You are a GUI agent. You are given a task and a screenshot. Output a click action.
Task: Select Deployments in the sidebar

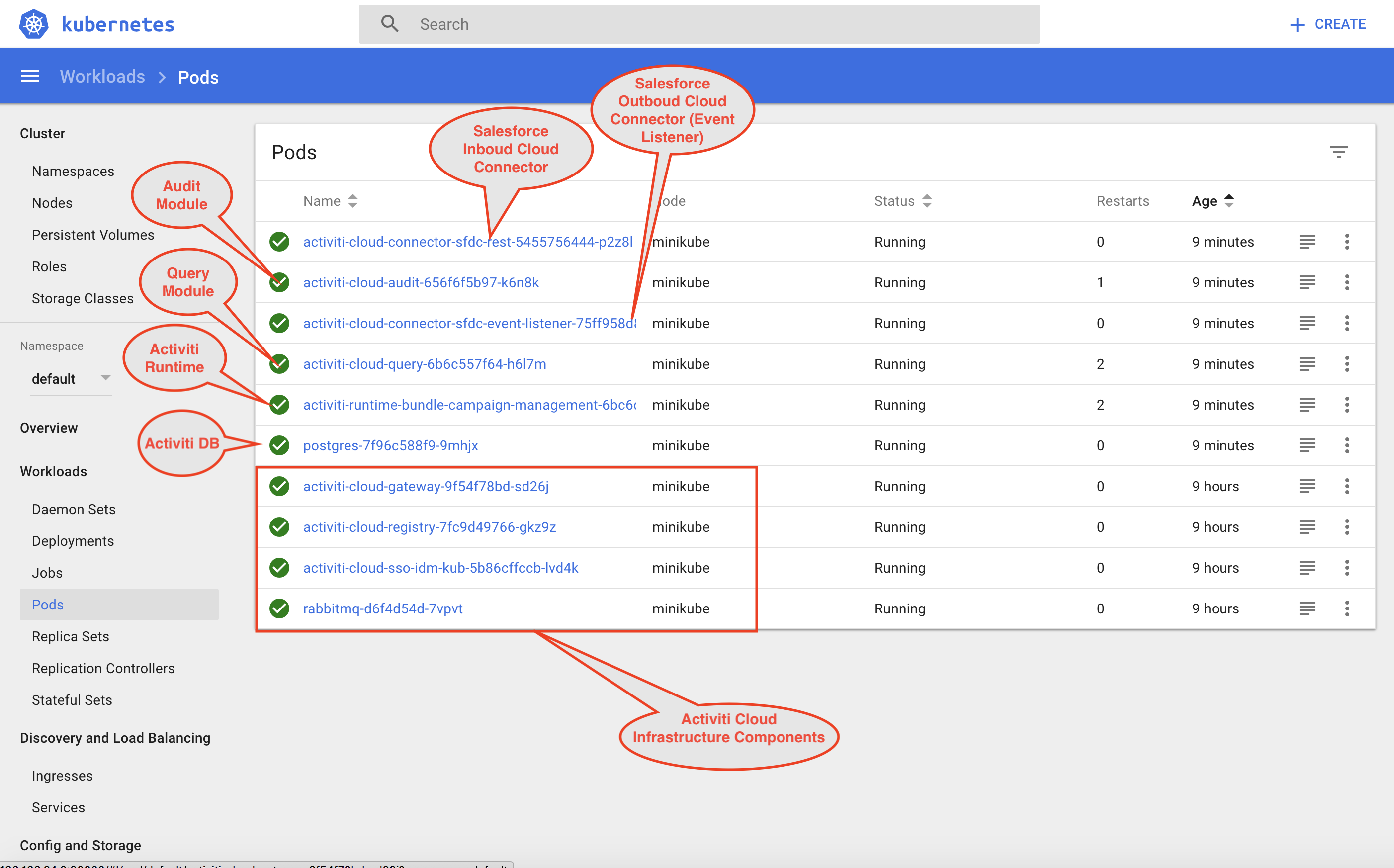(73, 541)
